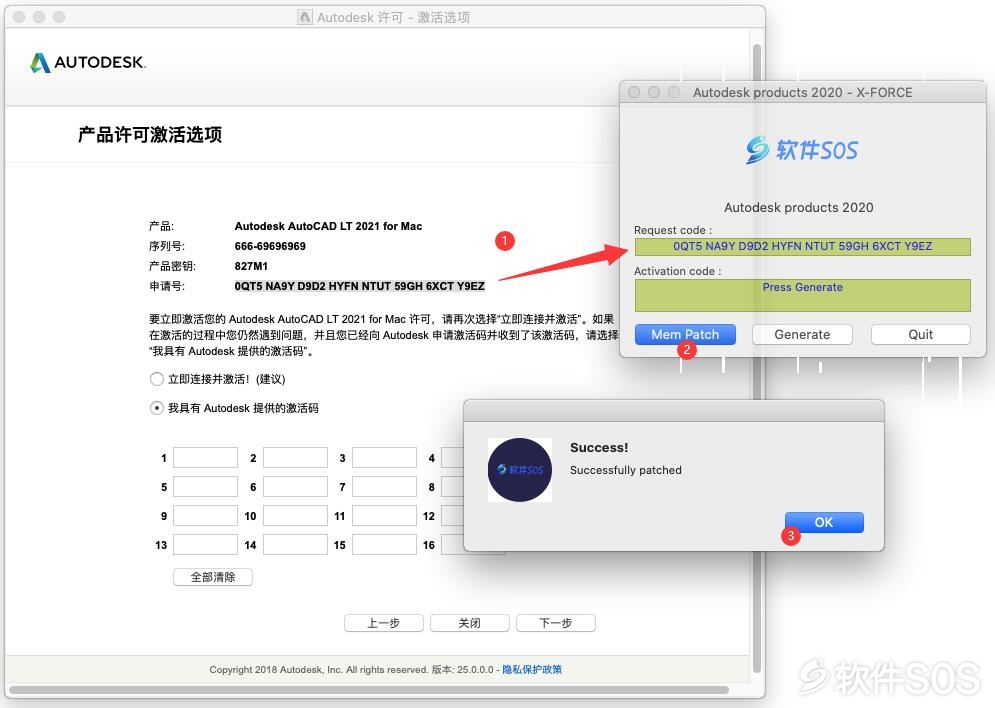The width and height of the screenshot is (995, 708).
Task: Confirm the Success dialog with OK
Action: point(824,522)
